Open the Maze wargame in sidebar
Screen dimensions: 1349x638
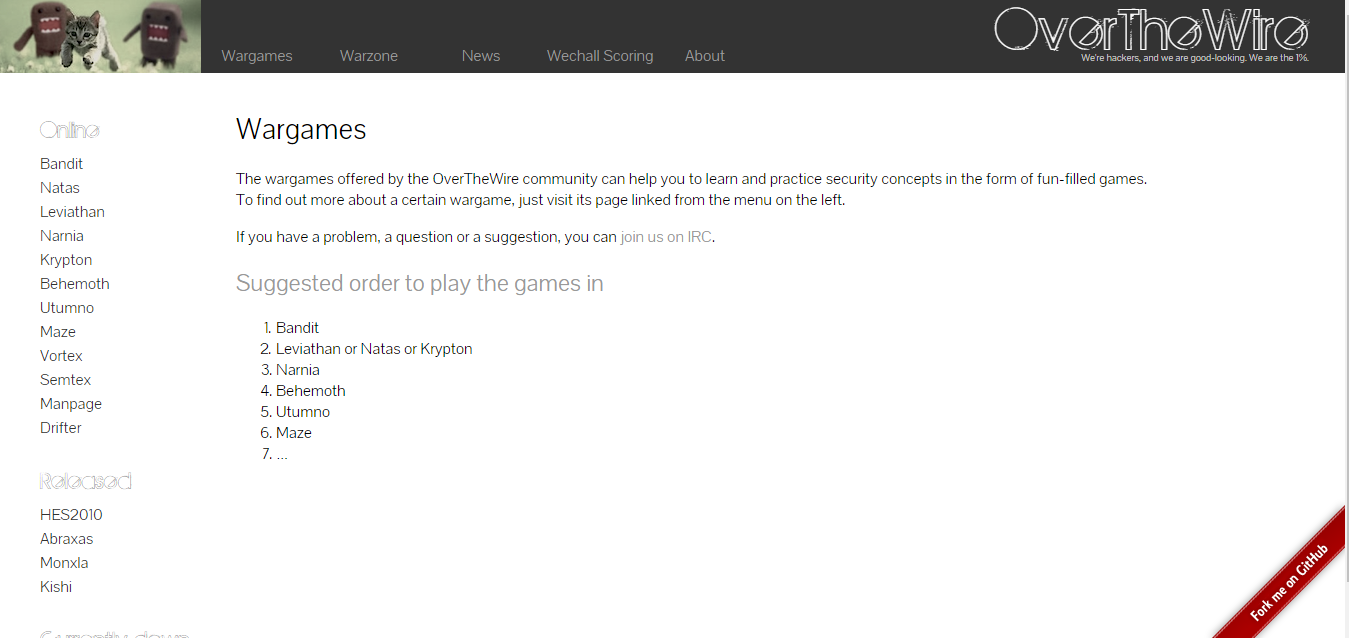point(58,332)
